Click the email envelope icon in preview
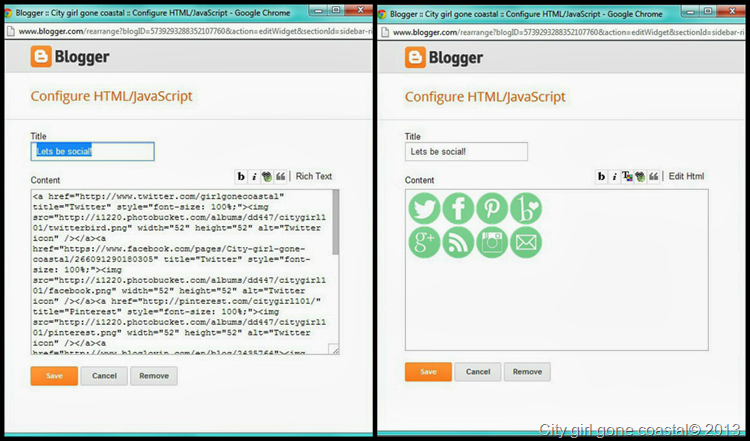 pyautogui.click(x=526, y=243)
